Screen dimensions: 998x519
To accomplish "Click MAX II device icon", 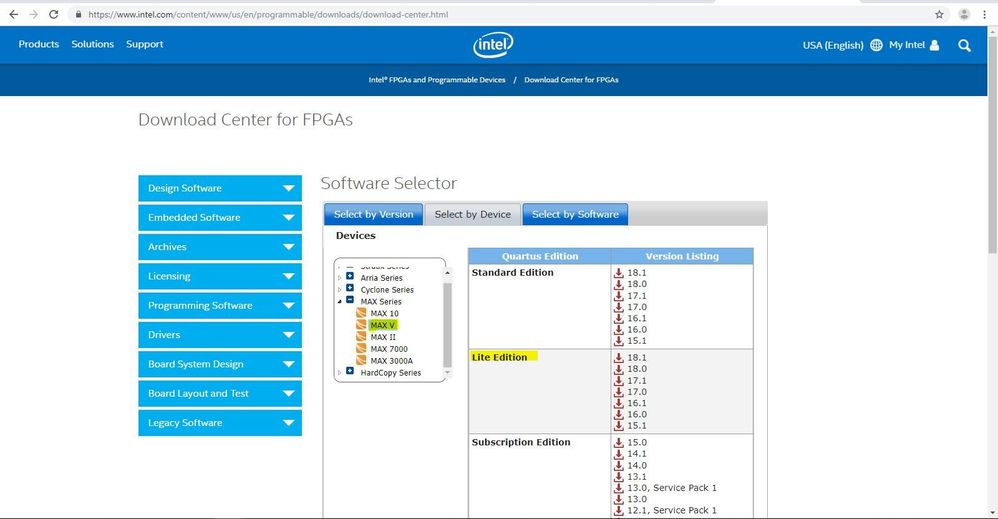I will (x=361, y=337).
